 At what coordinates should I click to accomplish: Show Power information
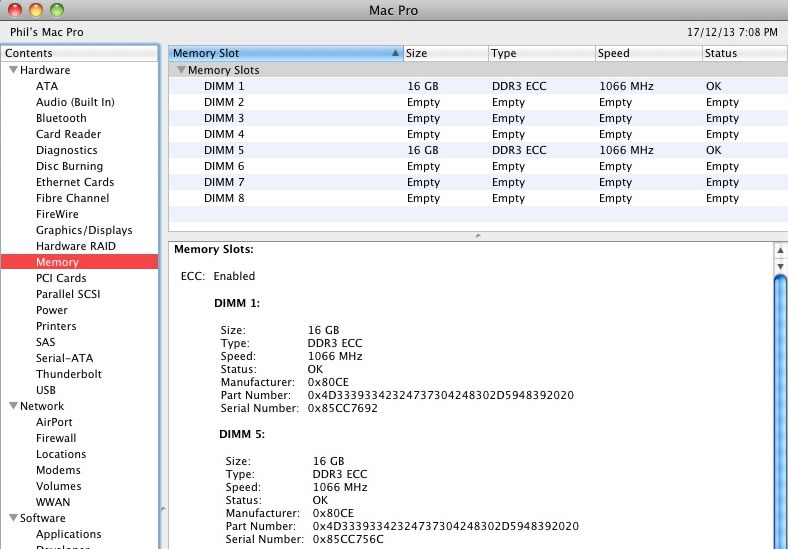(x=52, y=310)
